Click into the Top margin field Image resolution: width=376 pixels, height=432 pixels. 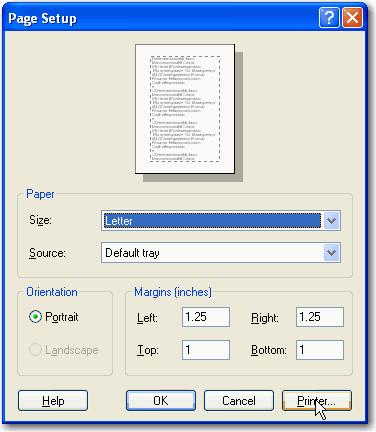pyautogui.click(x=206, y=350)
